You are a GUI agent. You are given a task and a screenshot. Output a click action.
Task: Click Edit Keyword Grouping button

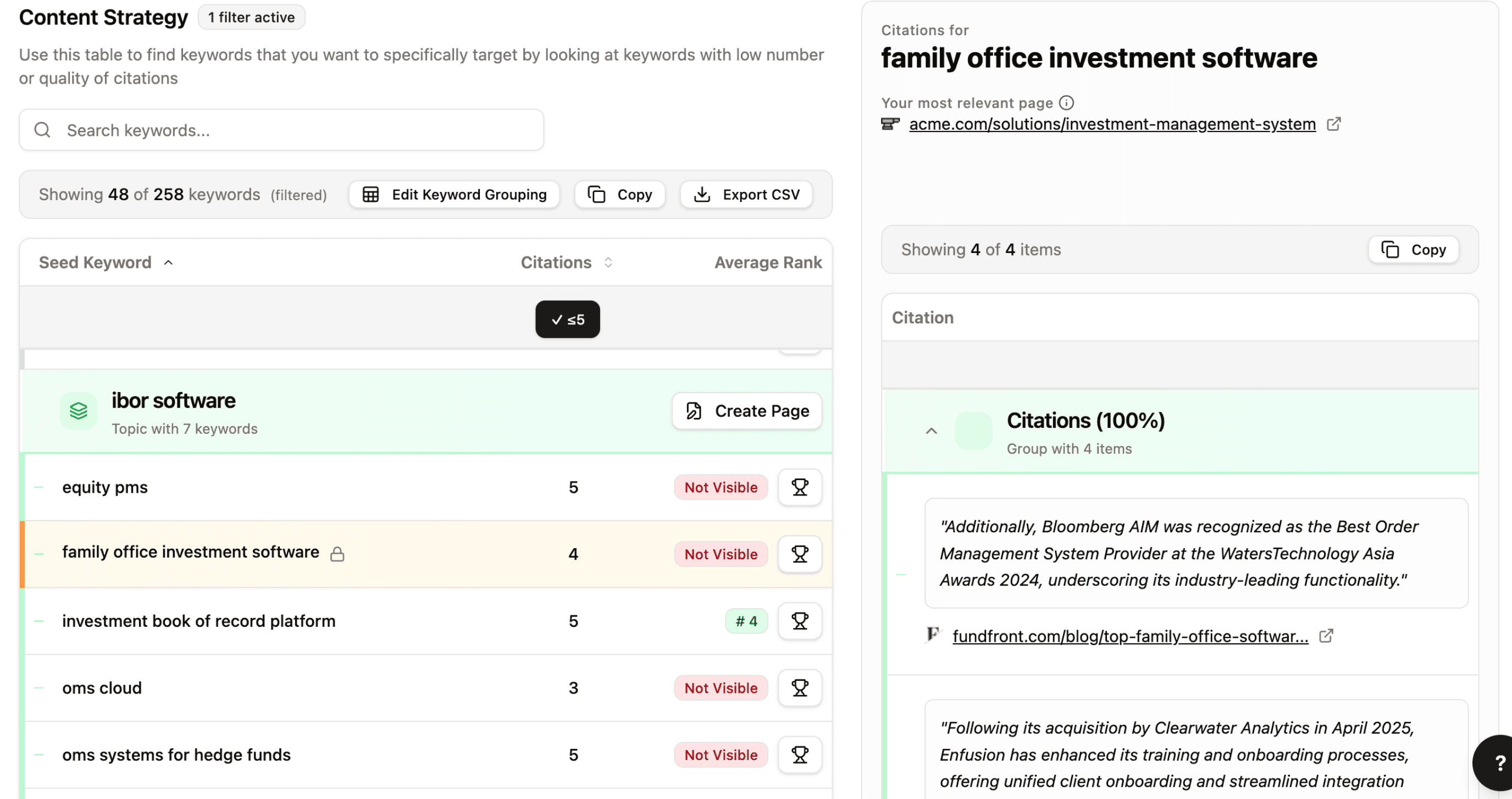click(x=455, y=194)
